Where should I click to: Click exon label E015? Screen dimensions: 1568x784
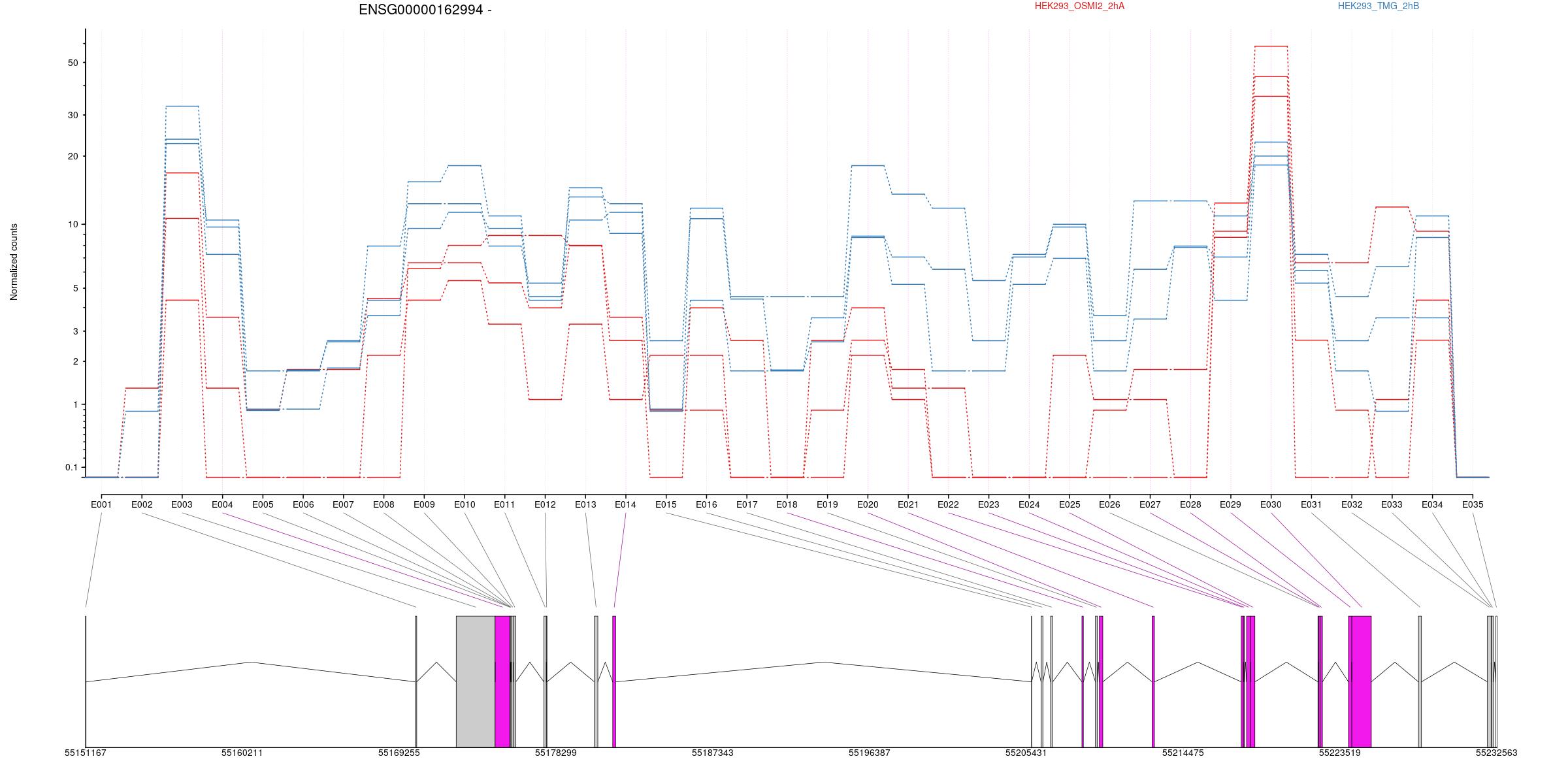click(666, 504)
